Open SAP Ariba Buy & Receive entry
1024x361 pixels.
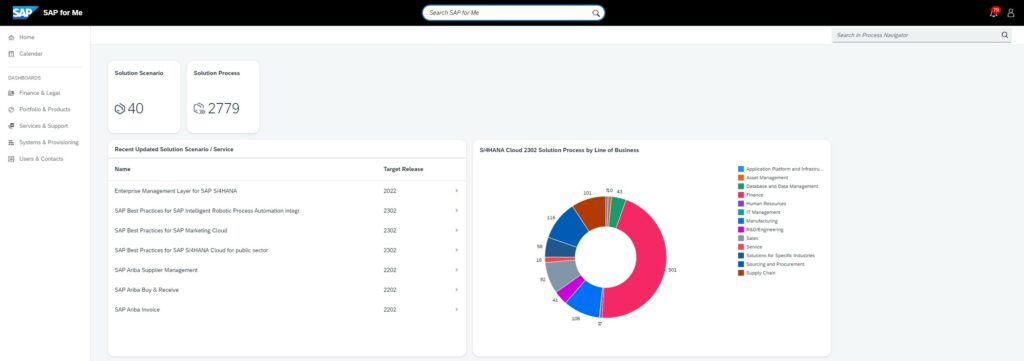(146, 290)
